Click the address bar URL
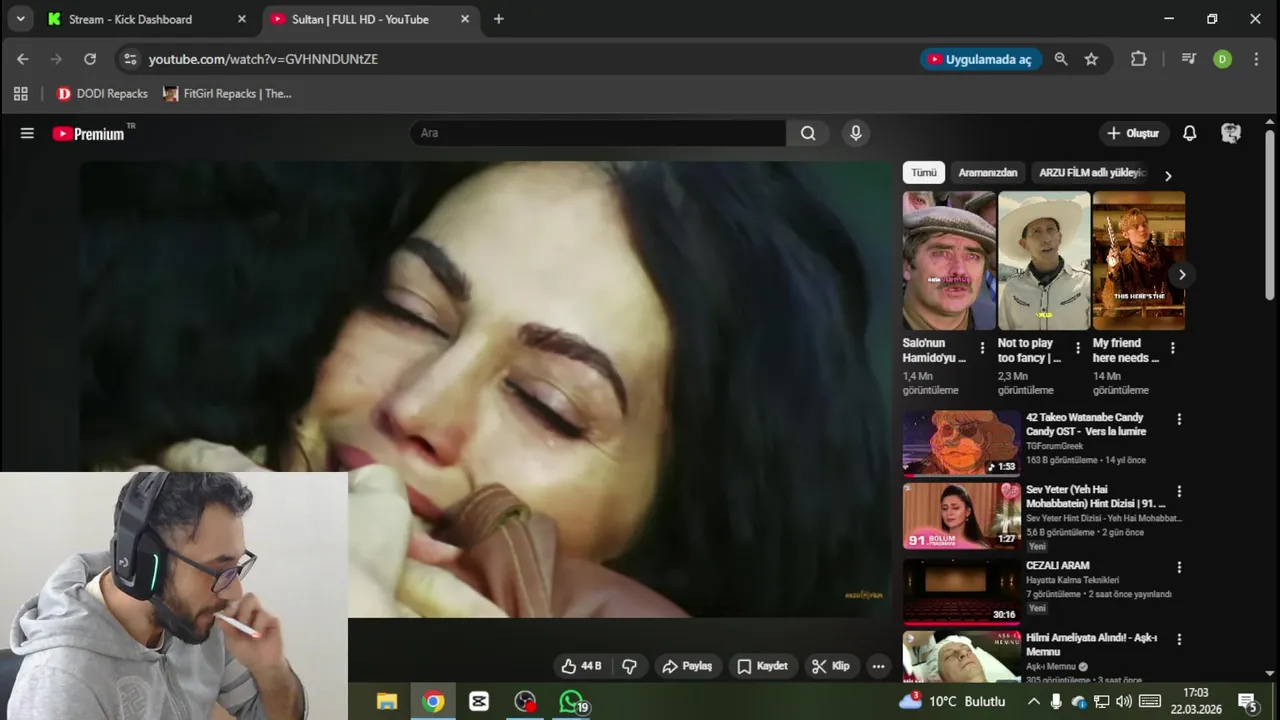 [263, 59]
